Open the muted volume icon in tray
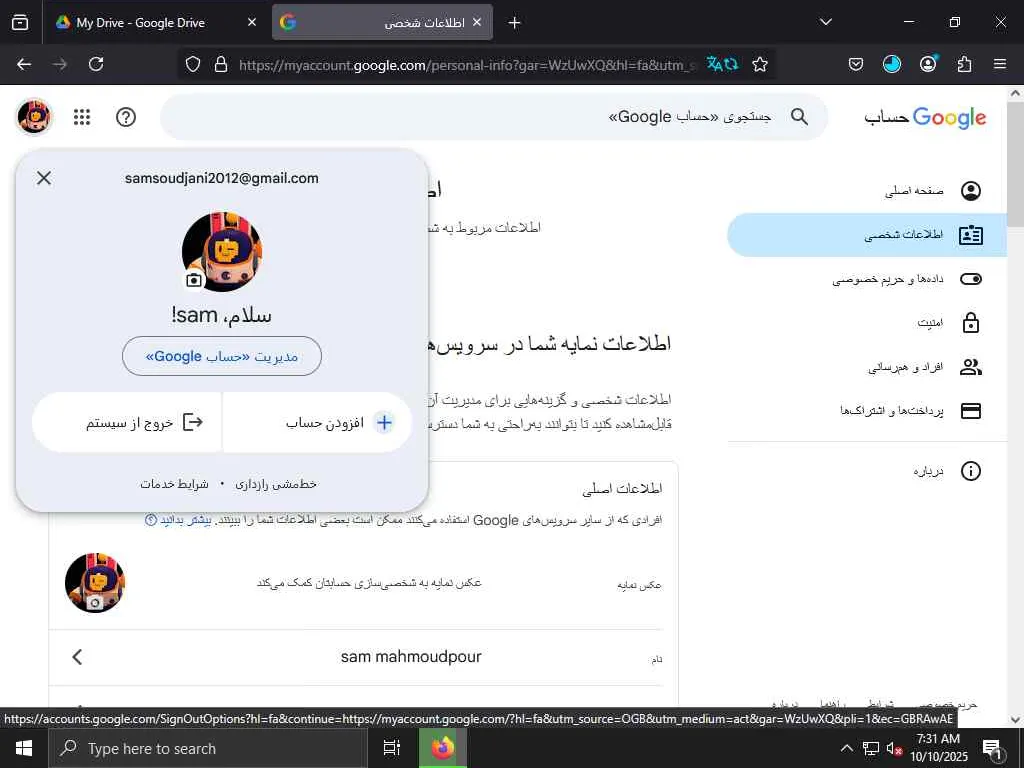Image resolution: width=1024 pixels, height=768 pixels. [x=894, y=749]
